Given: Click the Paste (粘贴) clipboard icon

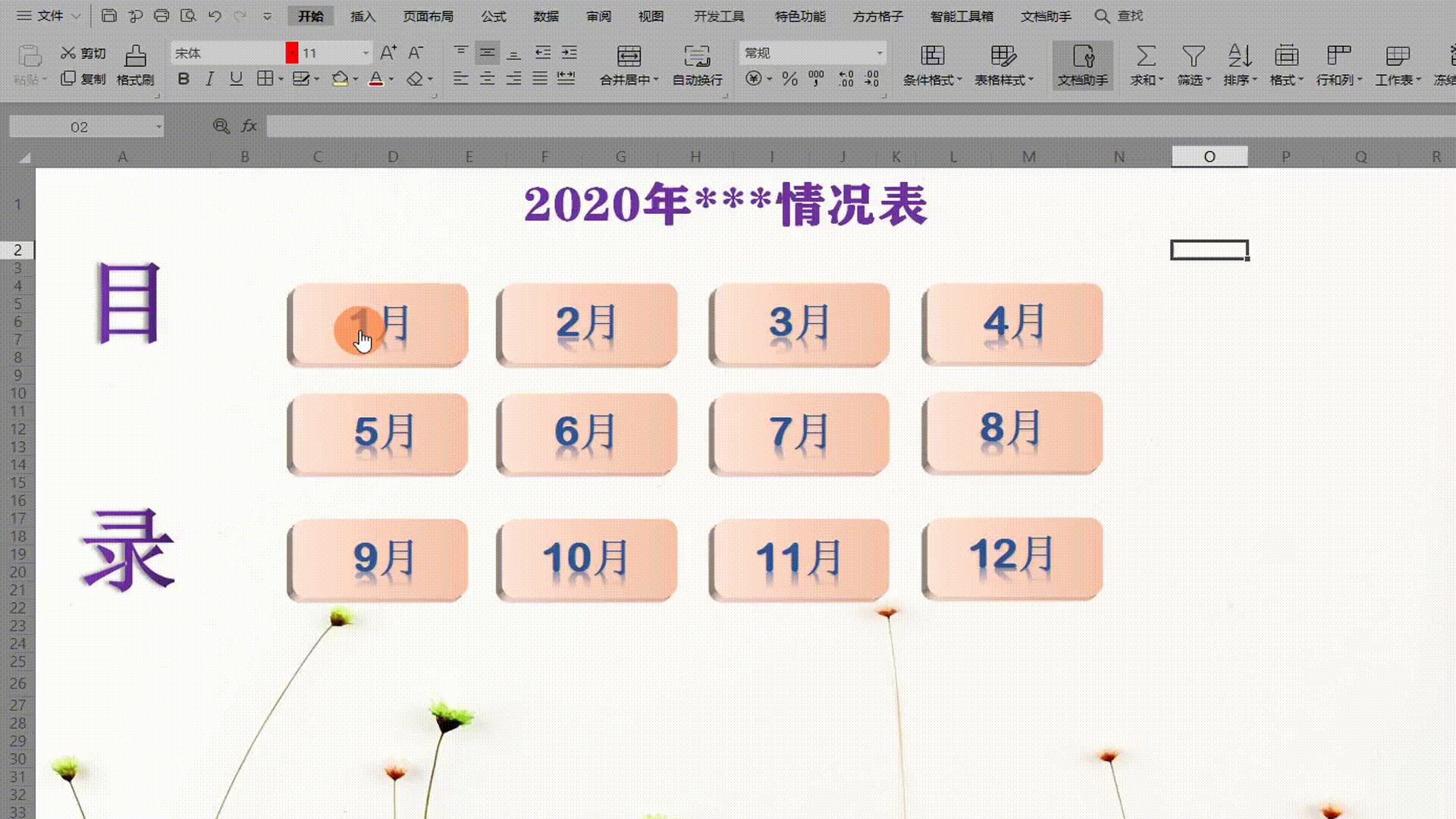Looking at the screenshot, I should [29, 57].
